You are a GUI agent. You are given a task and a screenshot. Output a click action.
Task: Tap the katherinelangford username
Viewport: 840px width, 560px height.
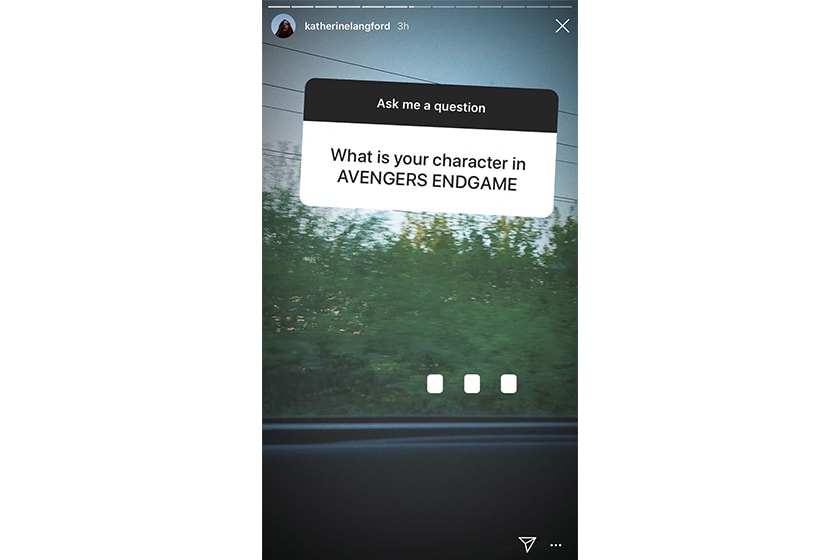pyautogui.click(x=347, y=26)
